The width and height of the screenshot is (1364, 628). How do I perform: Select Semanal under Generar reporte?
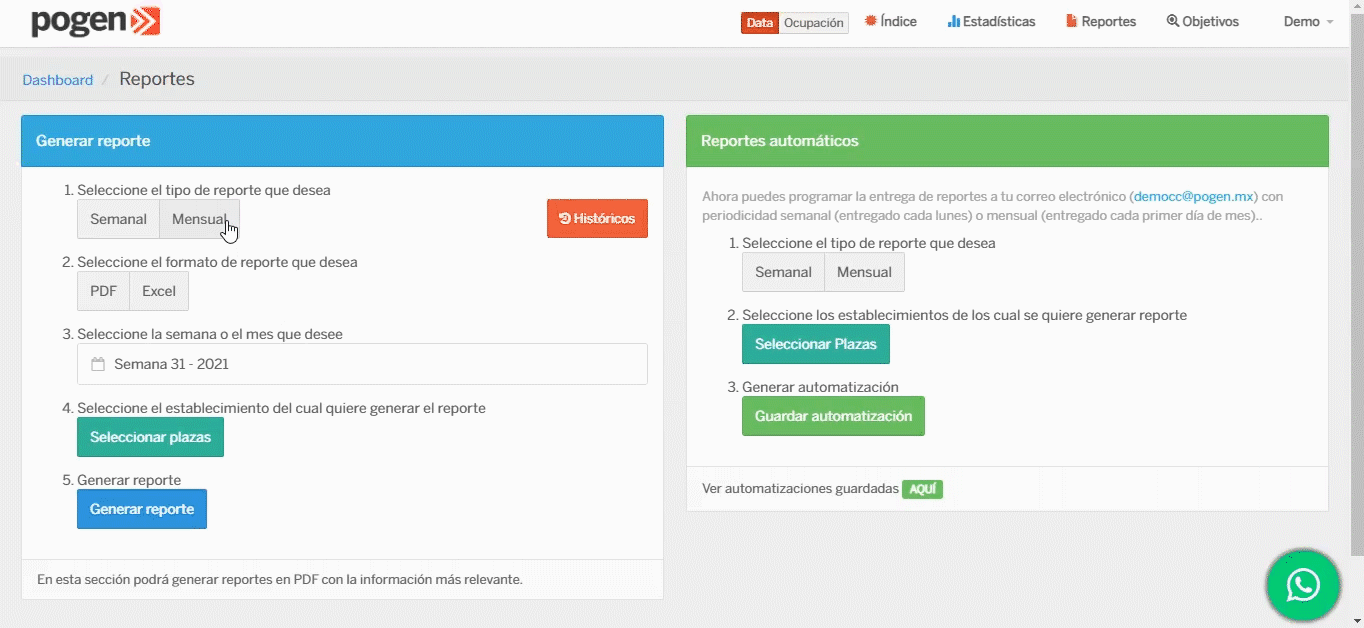(x=118, y=220)
